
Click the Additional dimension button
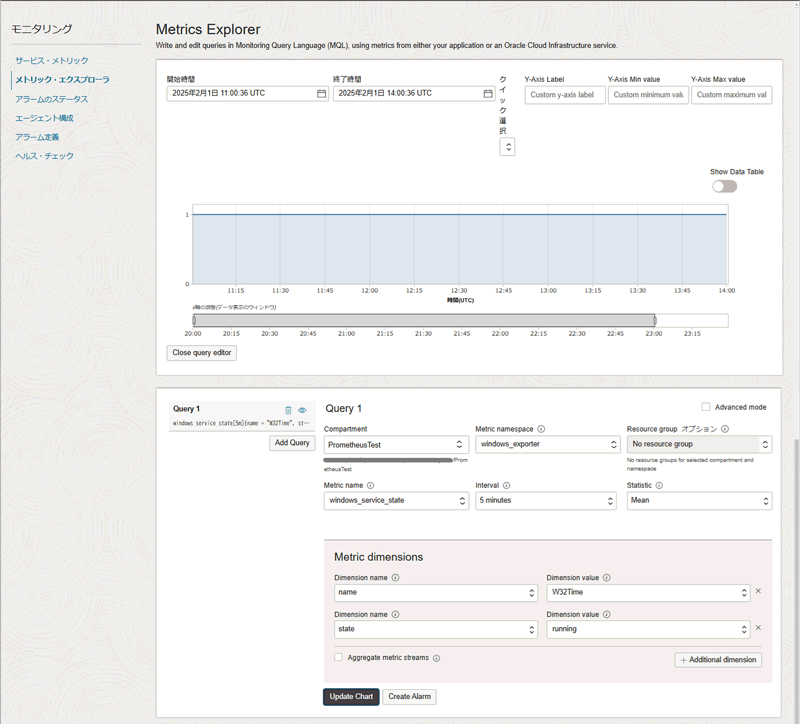coord(718,660)
